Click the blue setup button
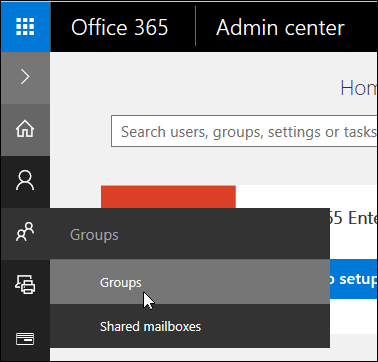Screen dimensions: 378x362 [353, 279]
